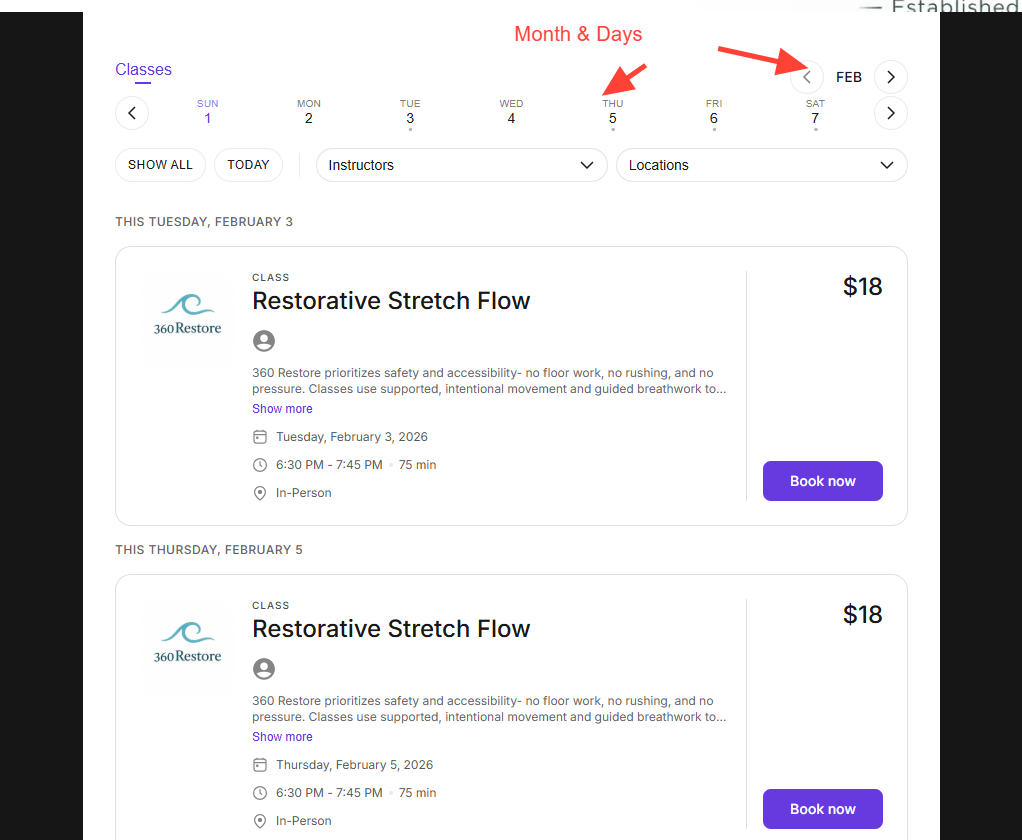
Task: Select Thursday 5 in the date strip
Action: point(613,112)
